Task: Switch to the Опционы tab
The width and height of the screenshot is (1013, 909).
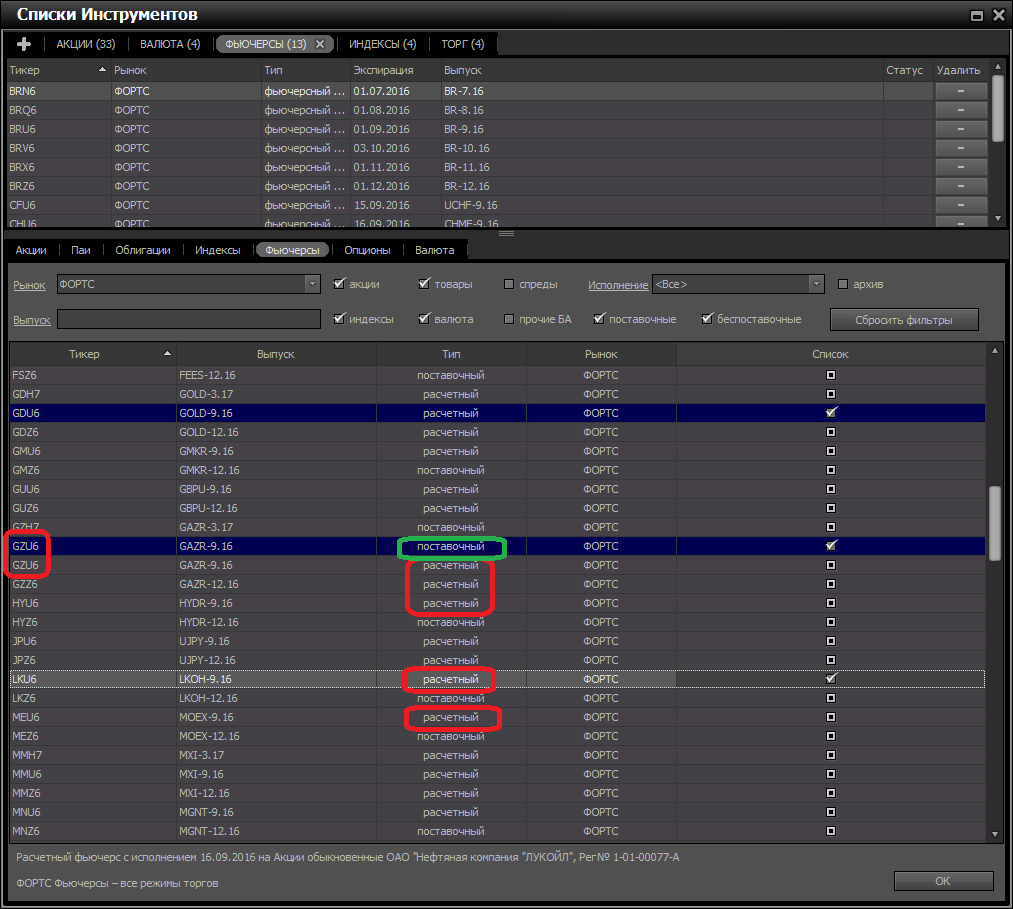Action: (367, 250)
